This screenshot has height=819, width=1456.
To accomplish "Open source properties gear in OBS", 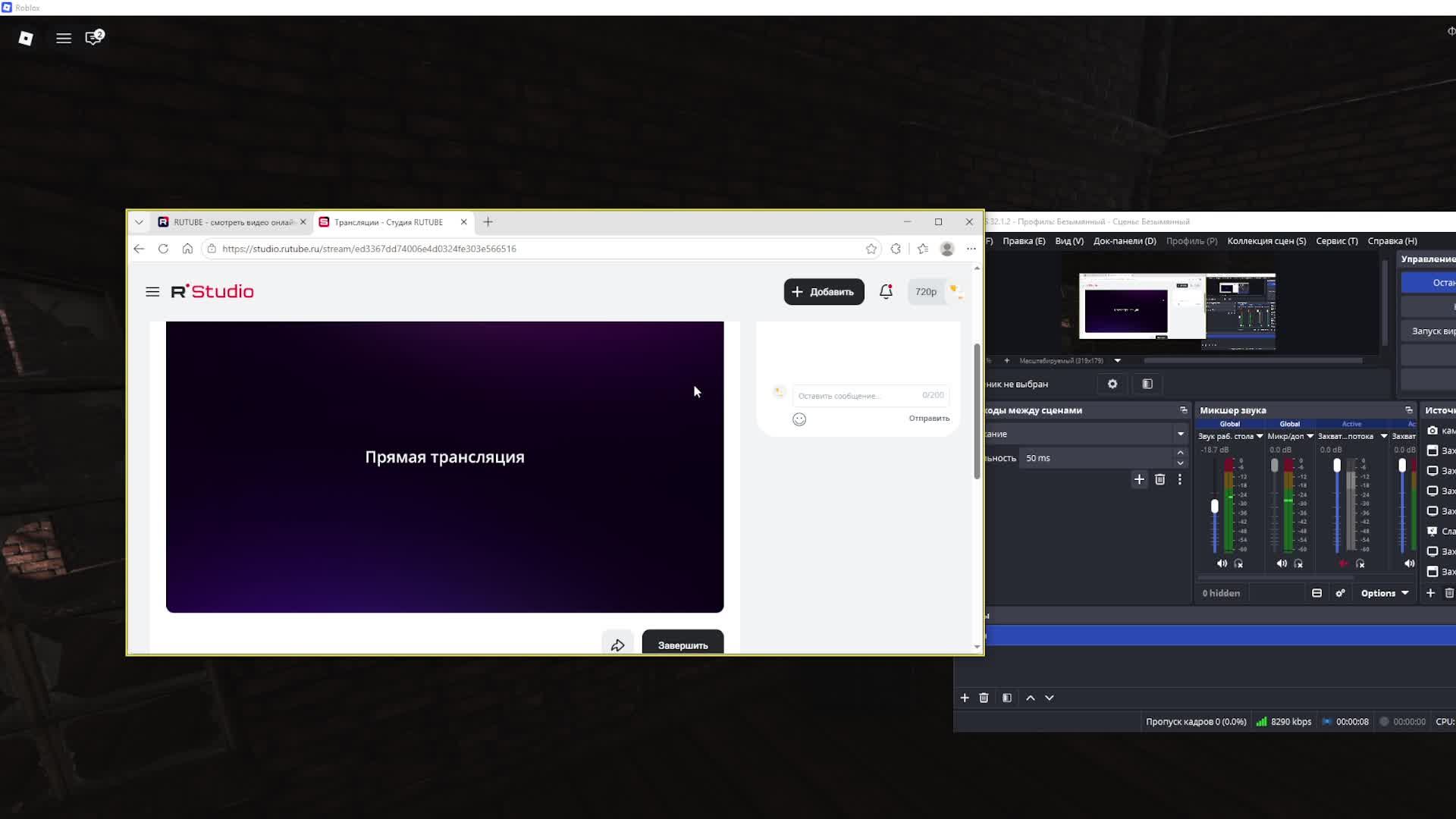I will (x=1112, y=384).
